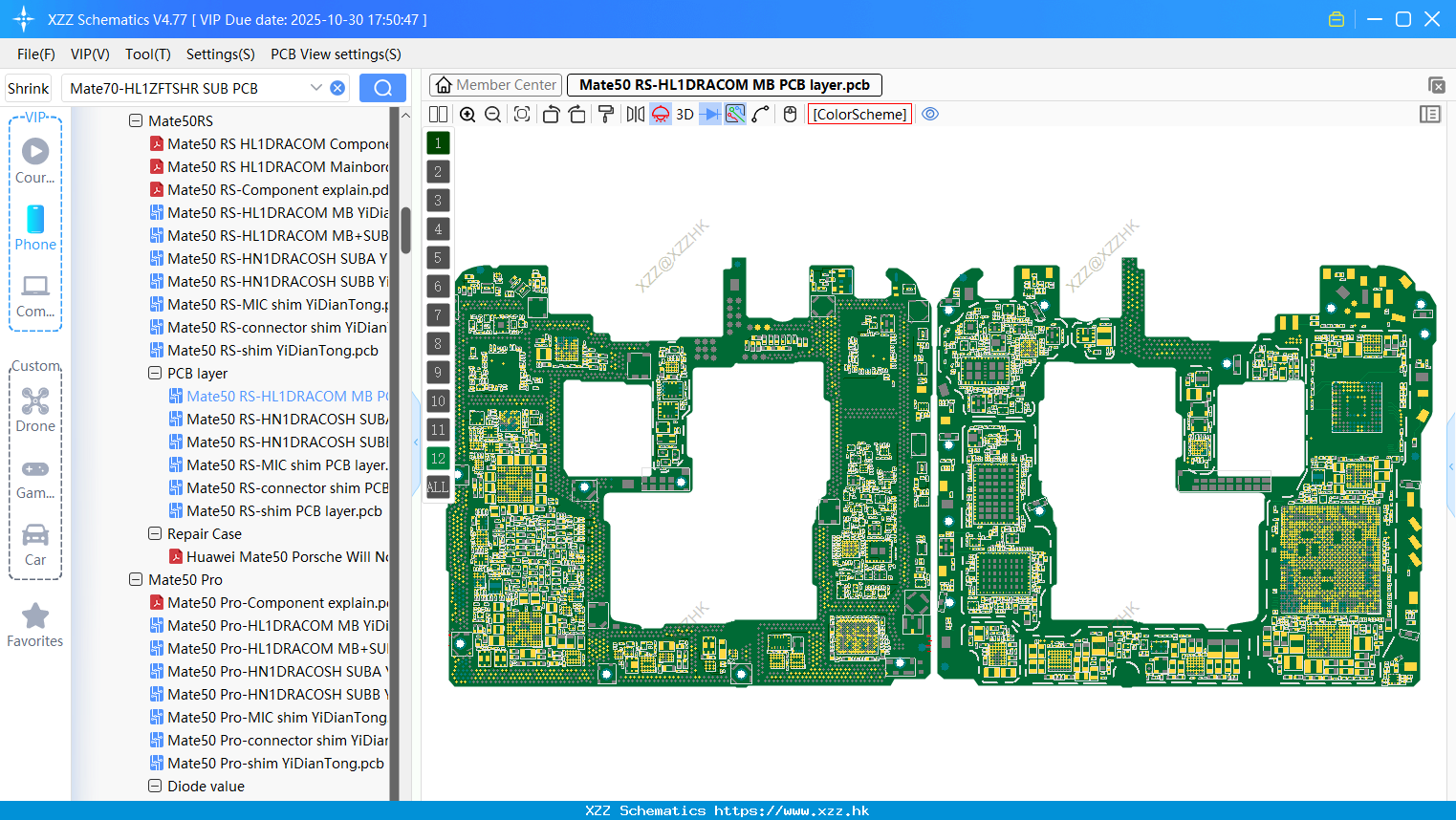1456x820 pixels.
Task: Click the blue search button
Action: pyautogui.click(x=382, y=88)
